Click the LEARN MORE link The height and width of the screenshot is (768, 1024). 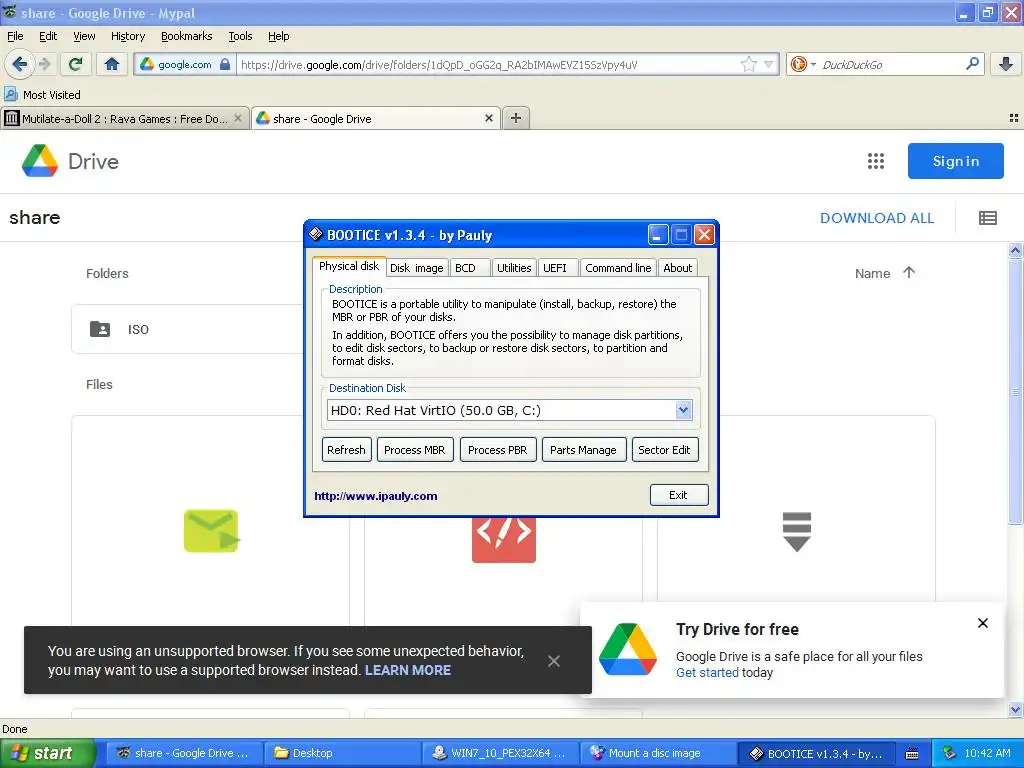[408, 670]
